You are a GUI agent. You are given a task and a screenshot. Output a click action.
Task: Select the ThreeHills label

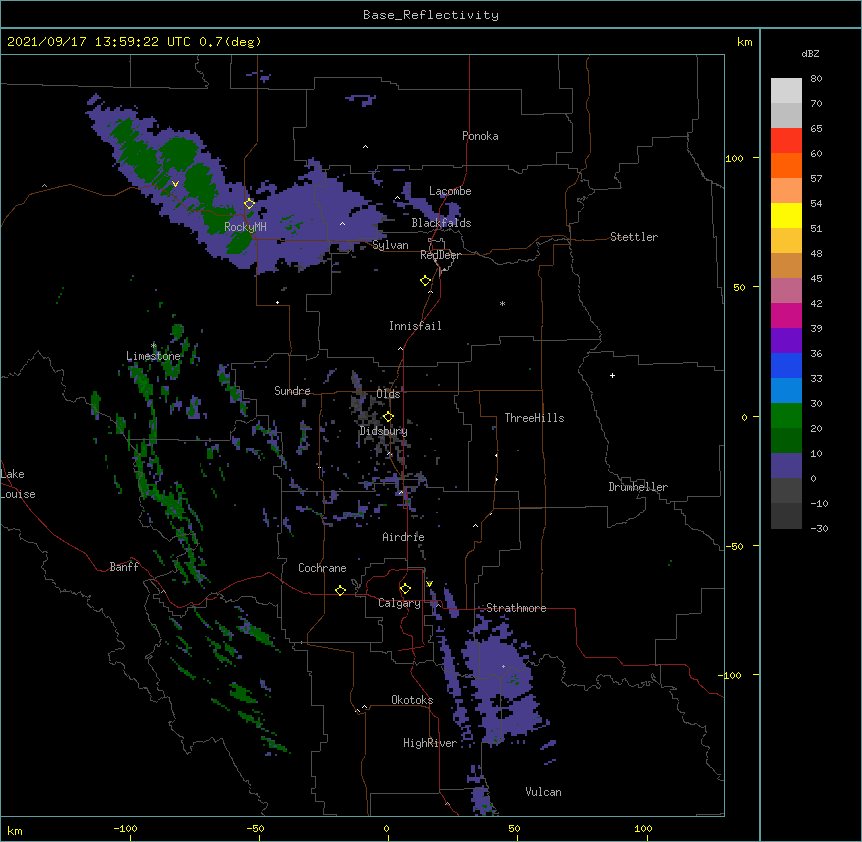click(x=534, y=418)
